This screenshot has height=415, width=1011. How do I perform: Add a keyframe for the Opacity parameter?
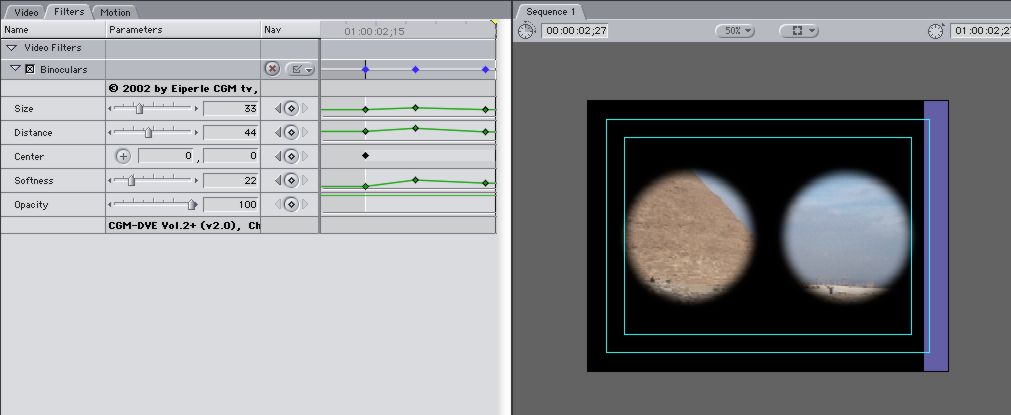[x=291, y=204]
